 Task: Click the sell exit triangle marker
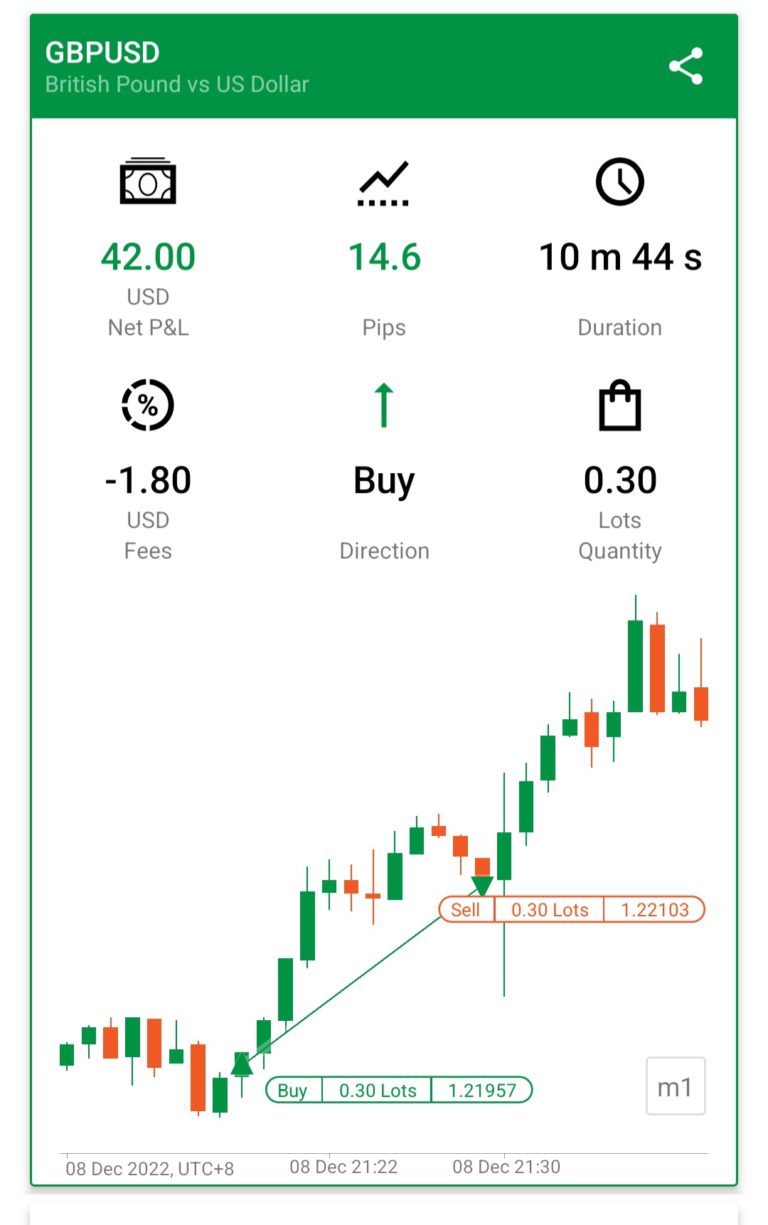point(482,886)
